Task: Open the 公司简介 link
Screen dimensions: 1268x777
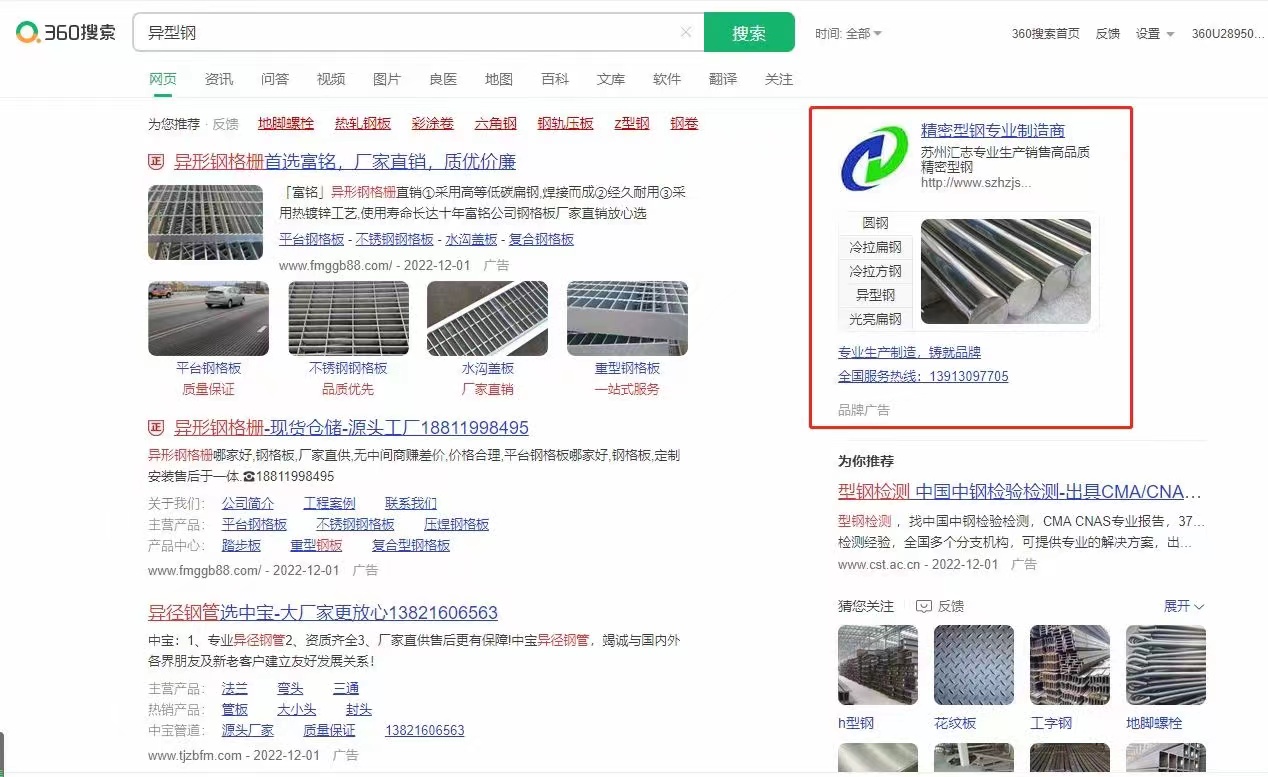Action: tap(248, 503)
